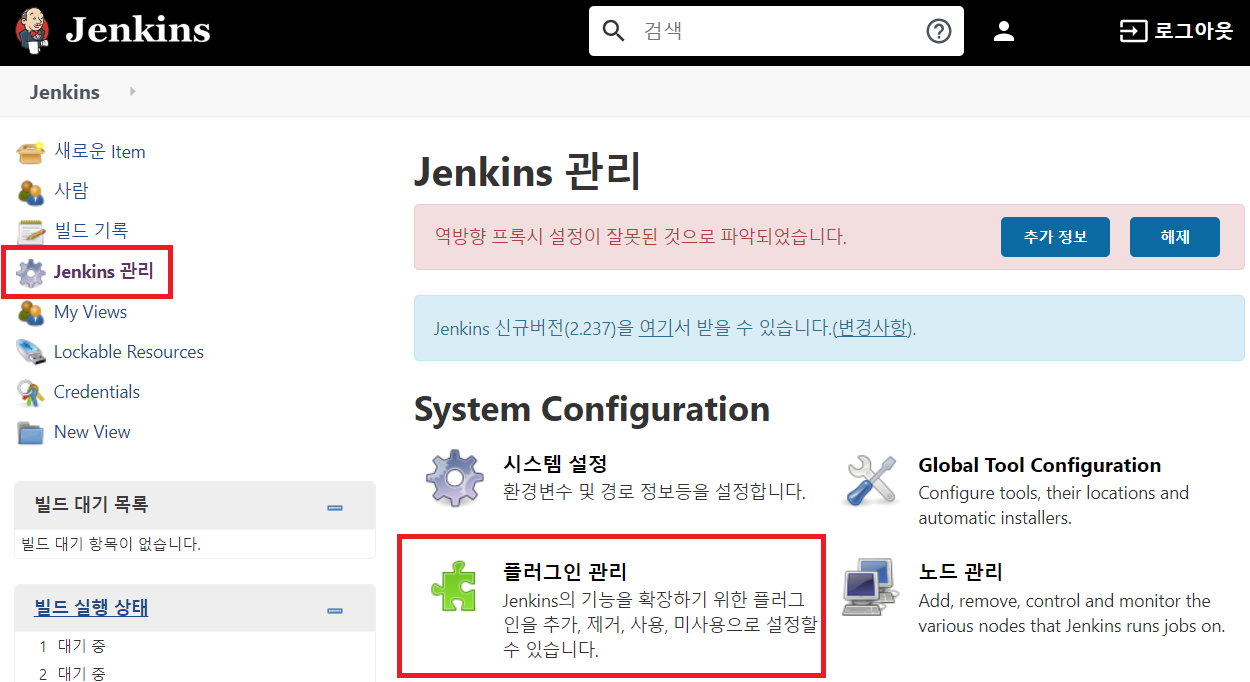Viewport: 1250px width, 682px height.
Task: Click the magnifier icon in search box
Action: coord(613,31)
